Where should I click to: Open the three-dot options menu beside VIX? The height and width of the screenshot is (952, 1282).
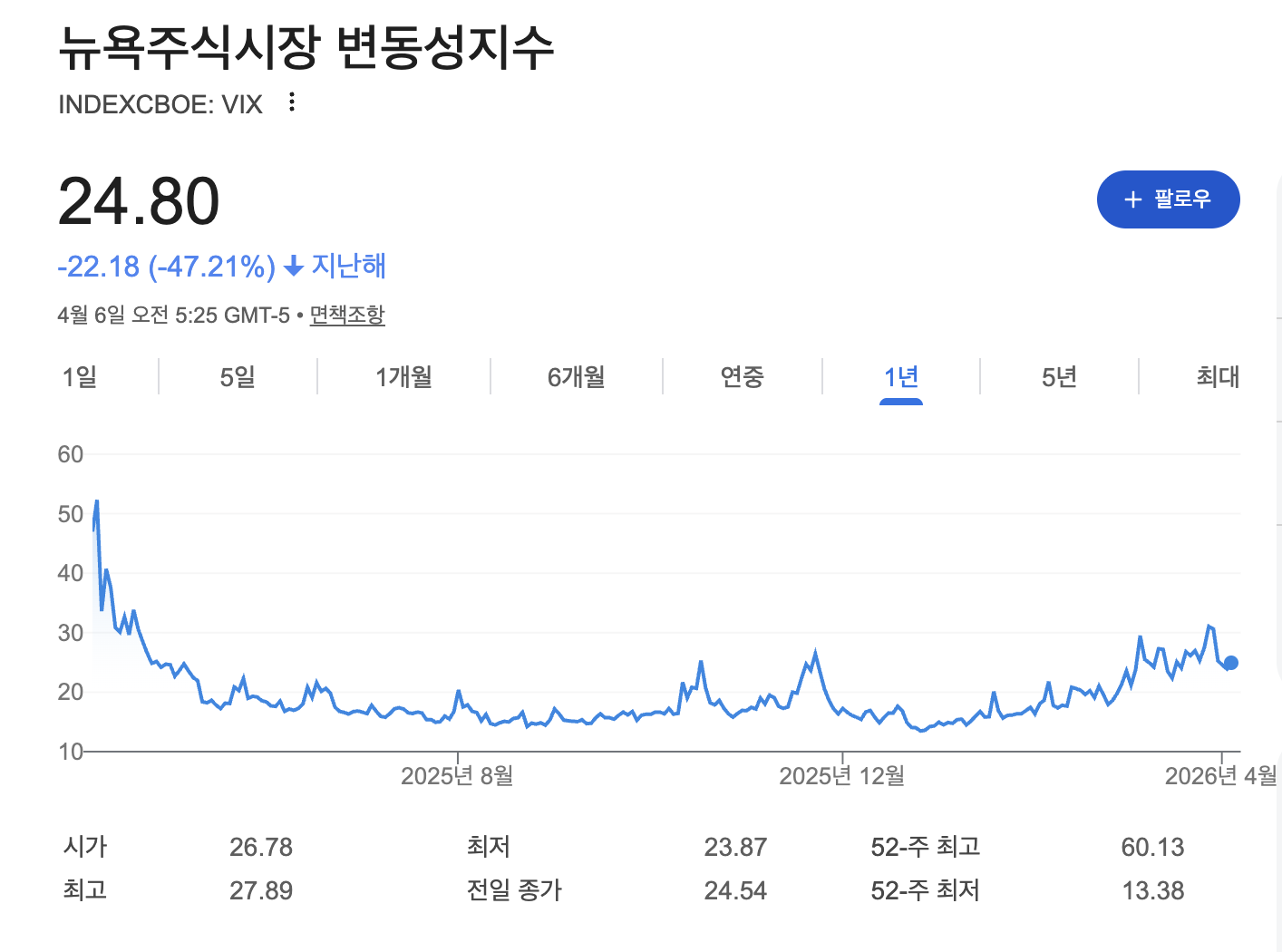coord(291,102)
